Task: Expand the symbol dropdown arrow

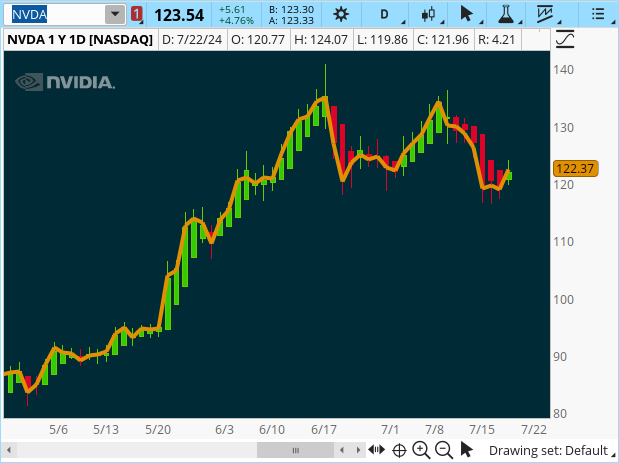Action: pos(115,15)
